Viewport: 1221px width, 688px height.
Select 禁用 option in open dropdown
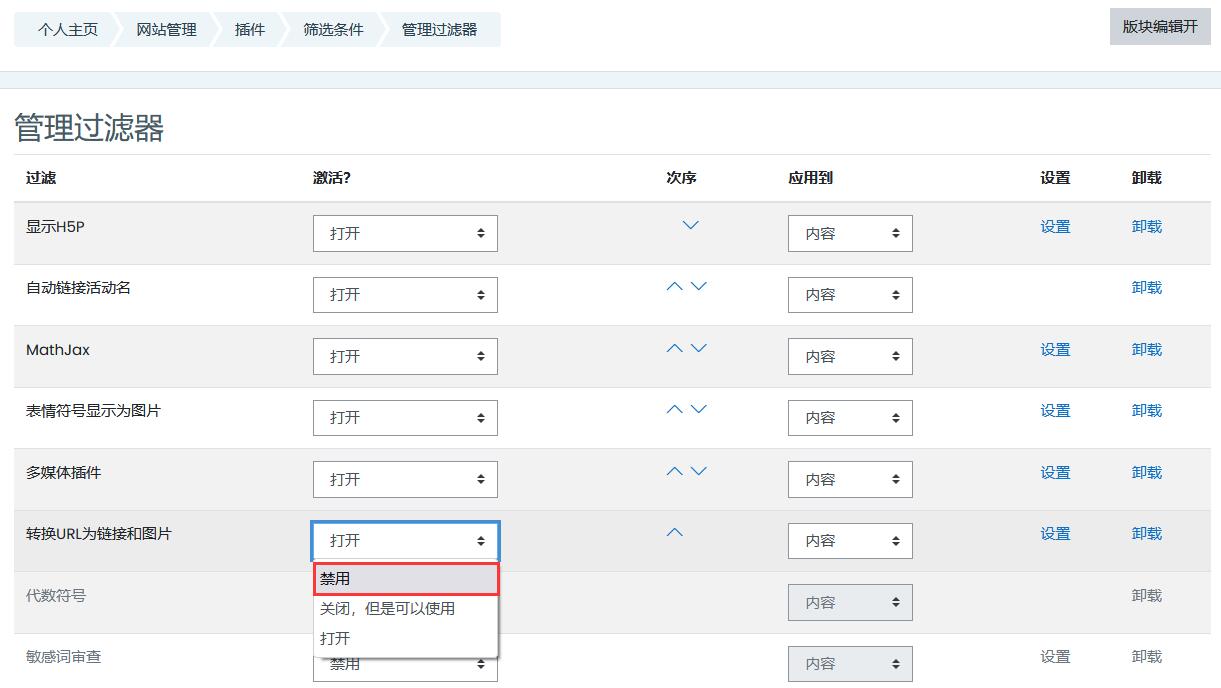point(405,579)
